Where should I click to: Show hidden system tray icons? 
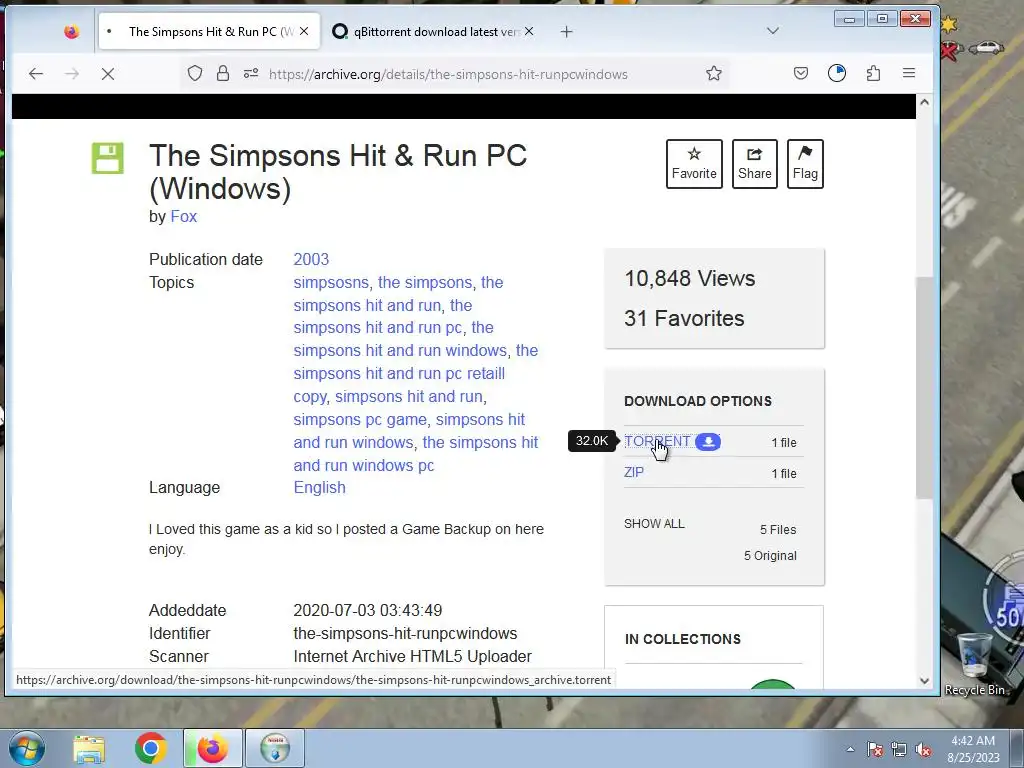point(850,749)
